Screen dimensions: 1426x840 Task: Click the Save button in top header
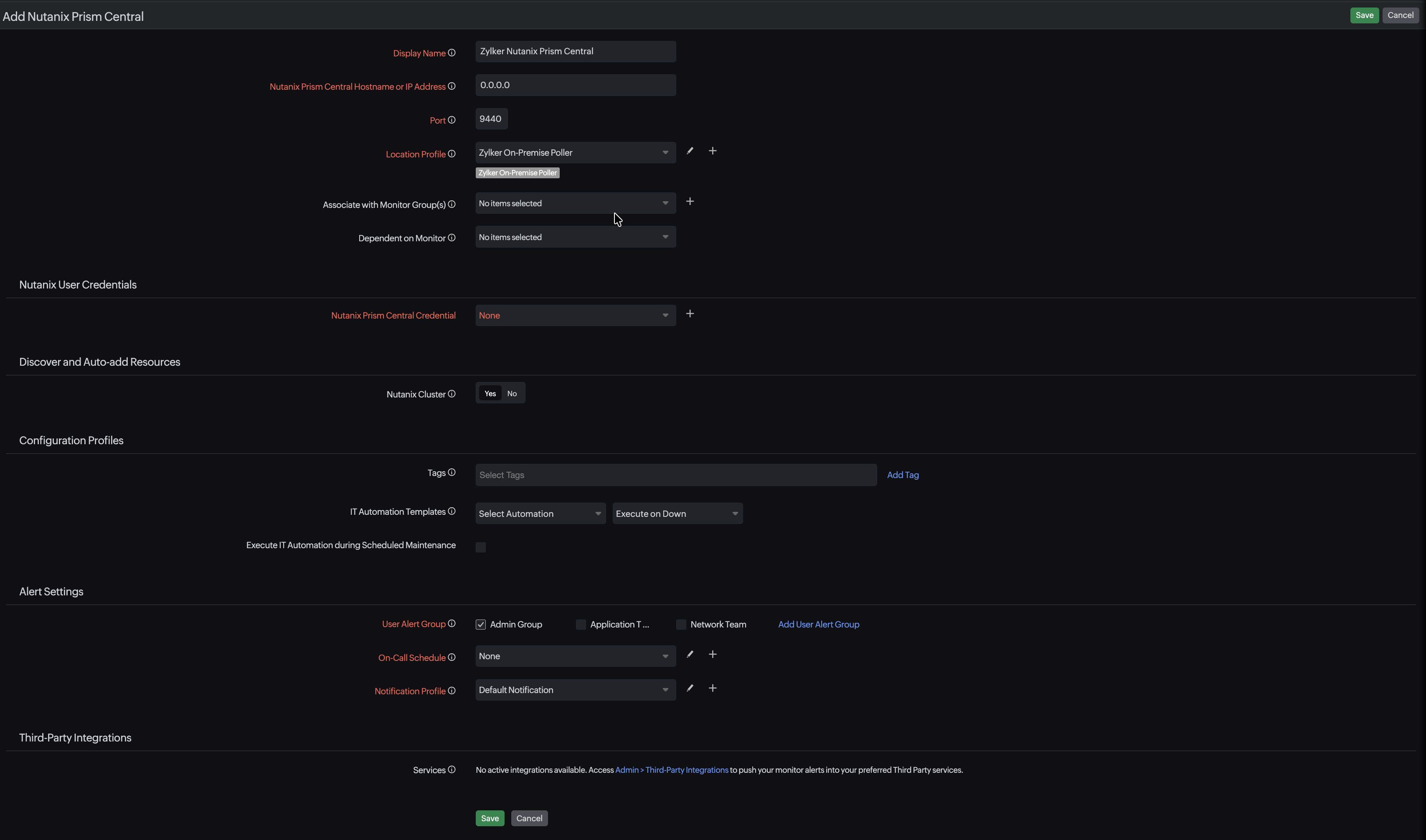point(1364,15)
